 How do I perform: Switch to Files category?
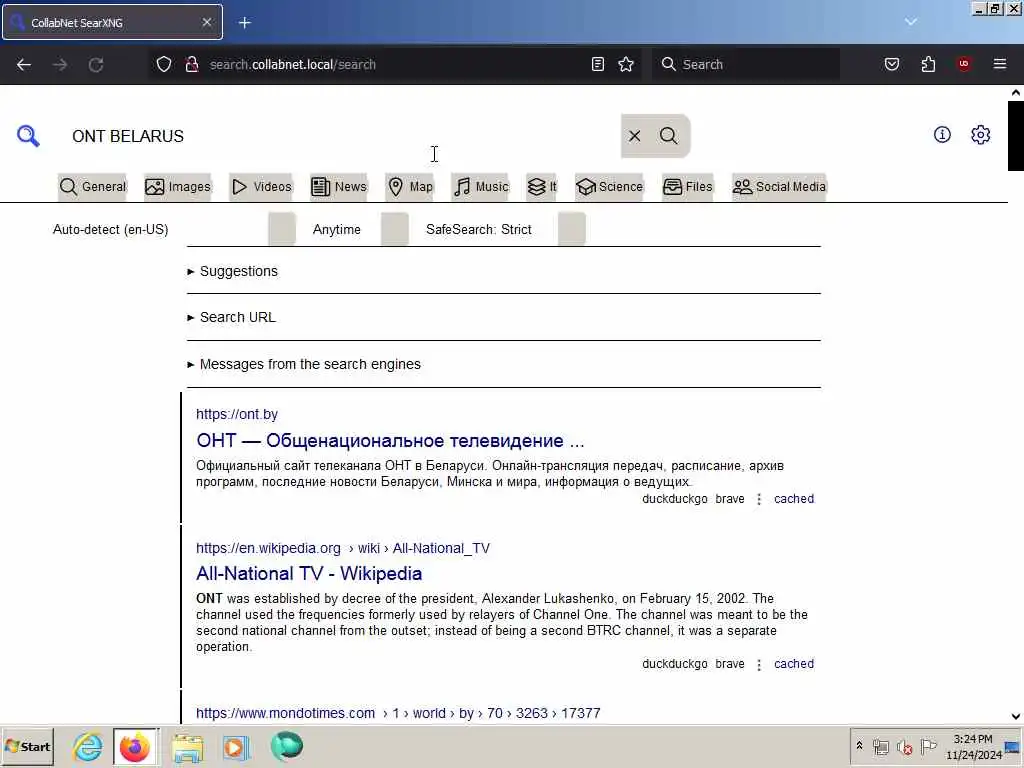(687, 187)
